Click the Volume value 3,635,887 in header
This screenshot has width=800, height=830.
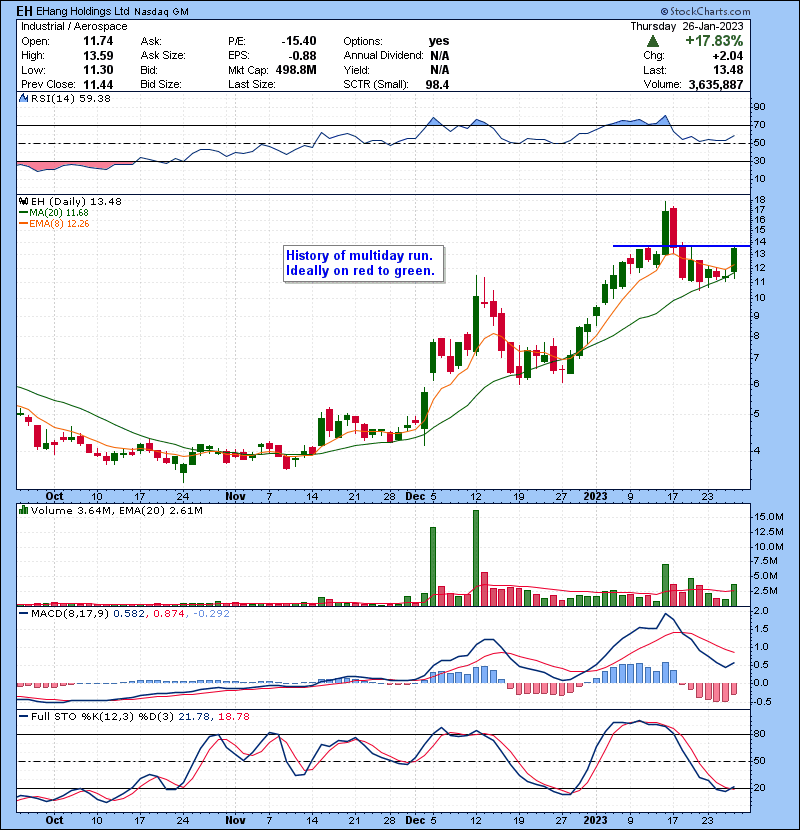click(743, 85)
